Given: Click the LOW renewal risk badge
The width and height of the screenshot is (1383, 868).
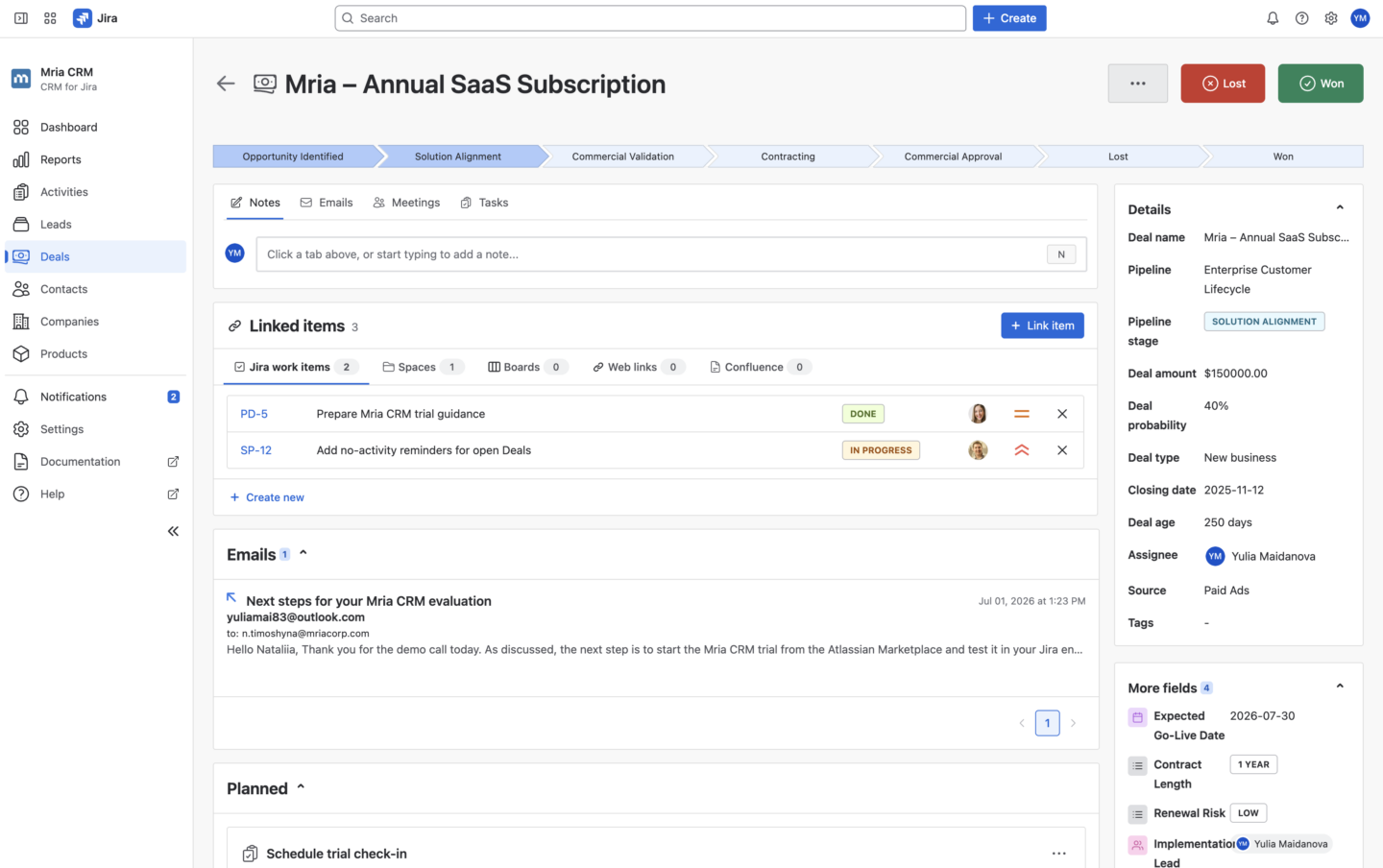Looking at the screenshot, I should [1249, 813].
